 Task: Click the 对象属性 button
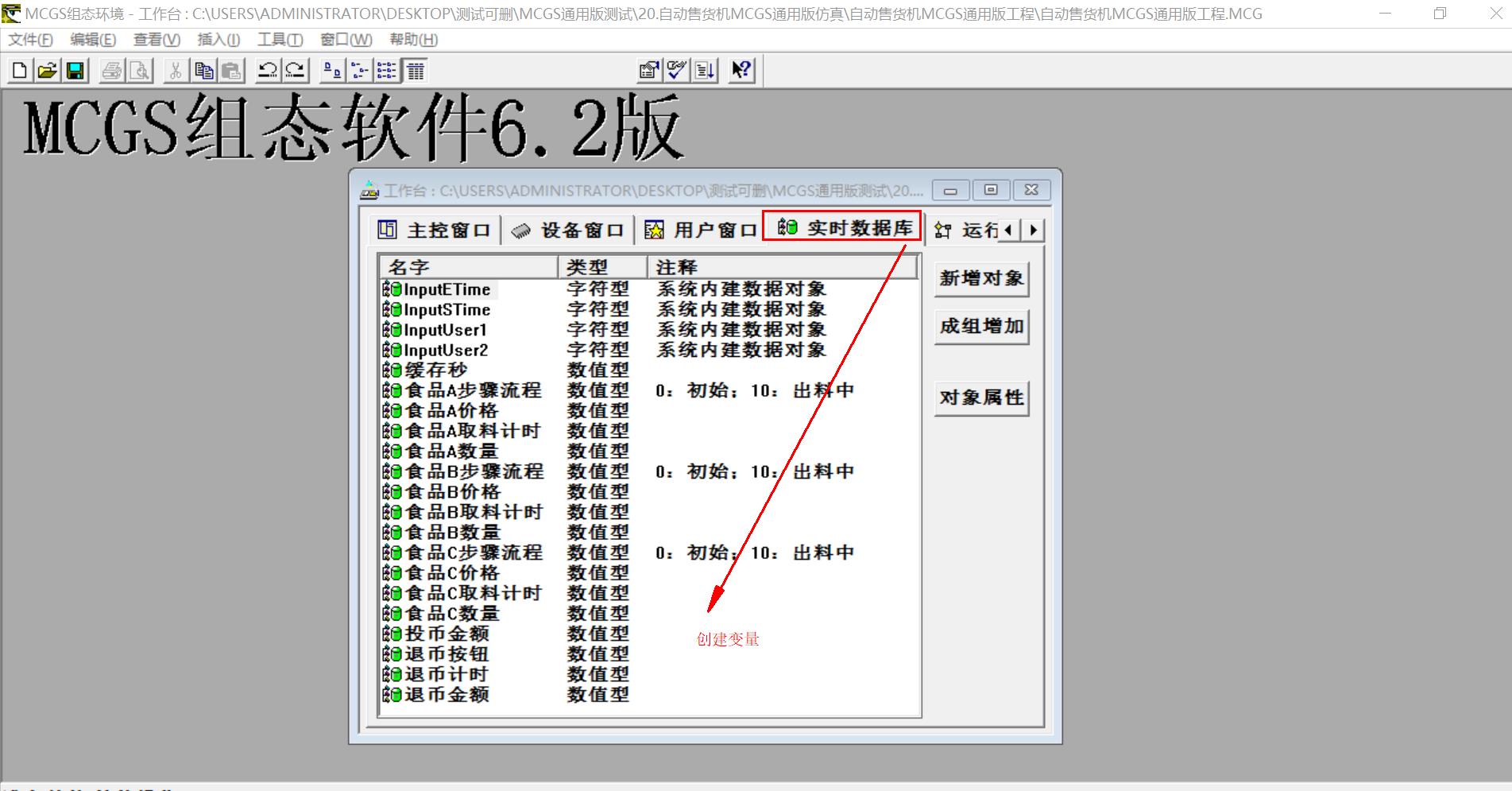tap(982, 398)
